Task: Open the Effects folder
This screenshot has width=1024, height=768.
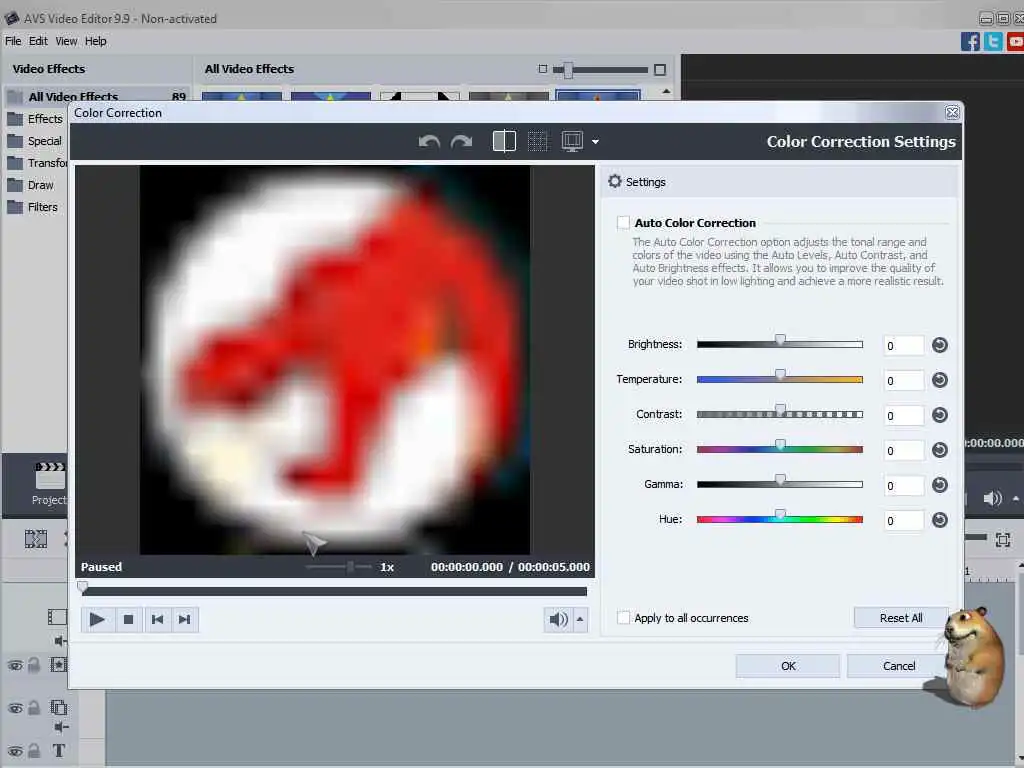Action: tap(36, 119)
